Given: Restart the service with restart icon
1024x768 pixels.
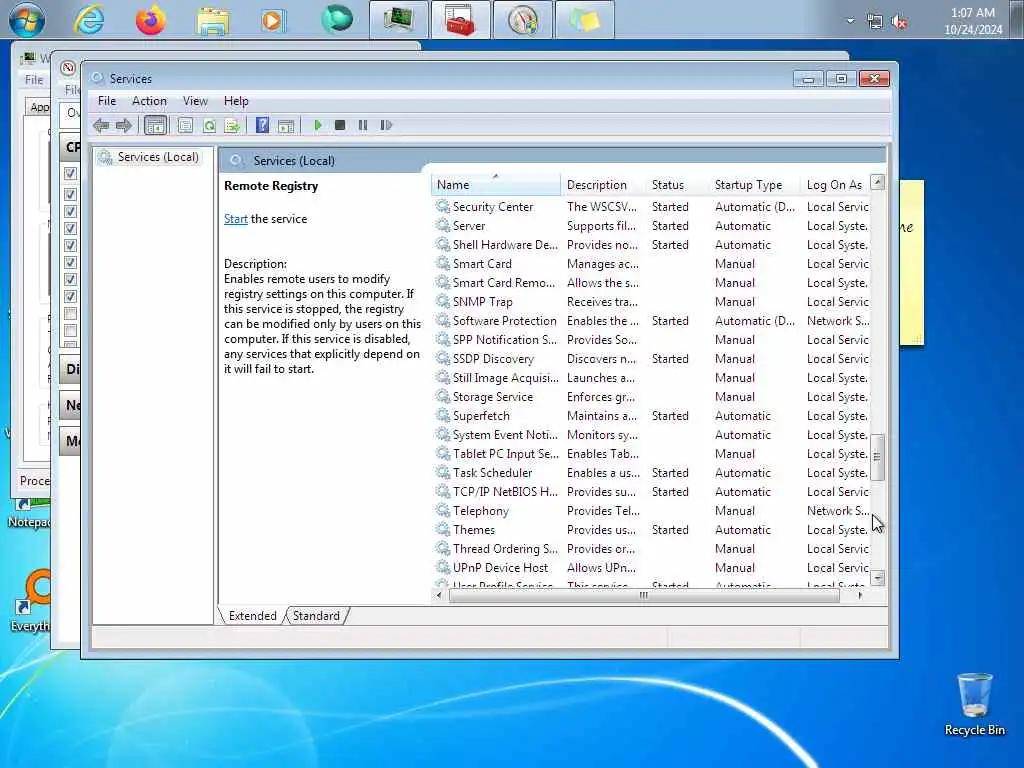Looking at the screenshot, I should click(x=386, y=125).
